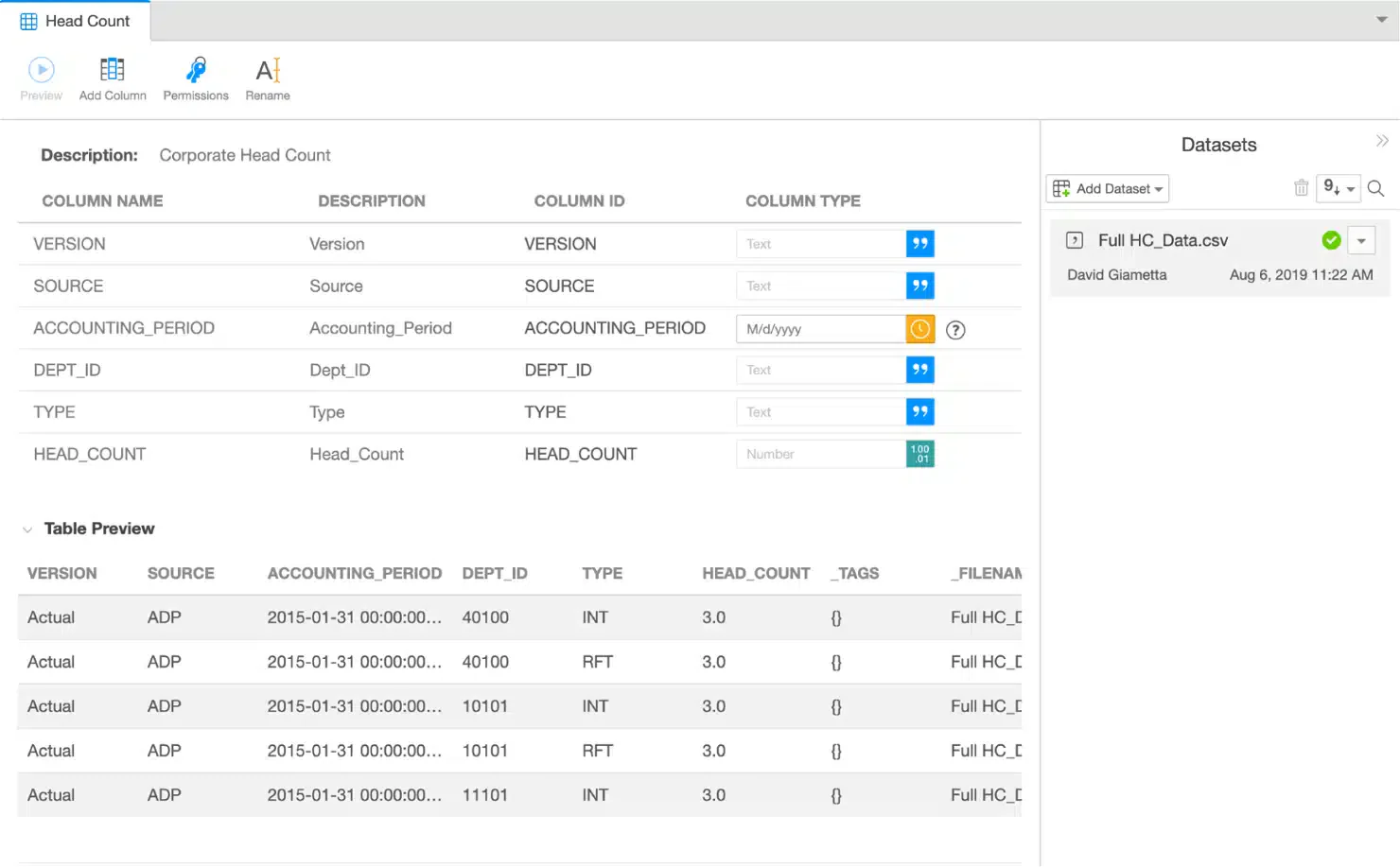Click the Datasets panel title
Viewport: 1400px width, 867px height.
[1218, 145]
